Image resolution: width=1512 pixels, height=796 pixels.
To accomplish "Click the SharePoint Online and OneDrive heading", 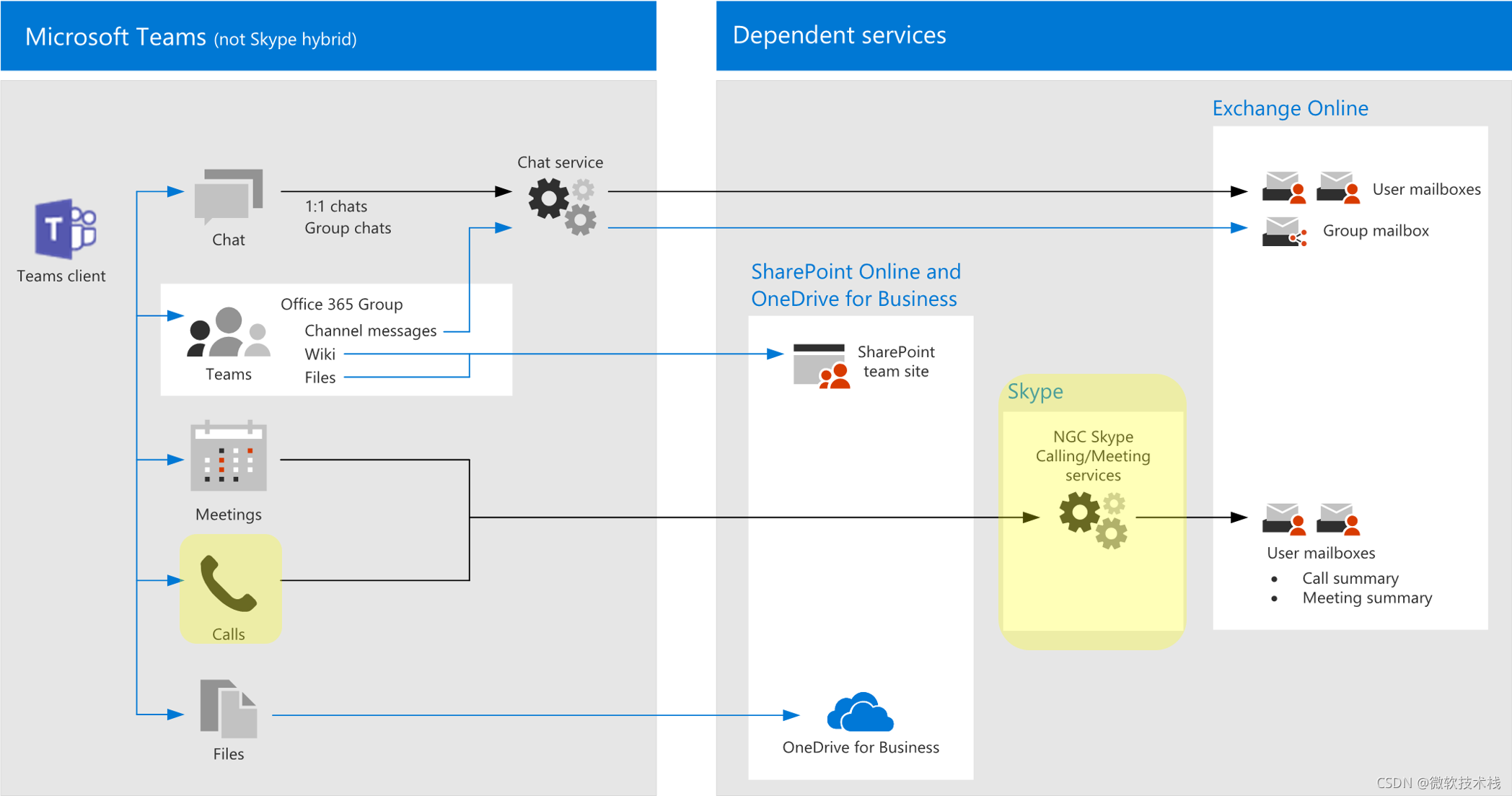I will pyautogui.click(x=856, y=284).
